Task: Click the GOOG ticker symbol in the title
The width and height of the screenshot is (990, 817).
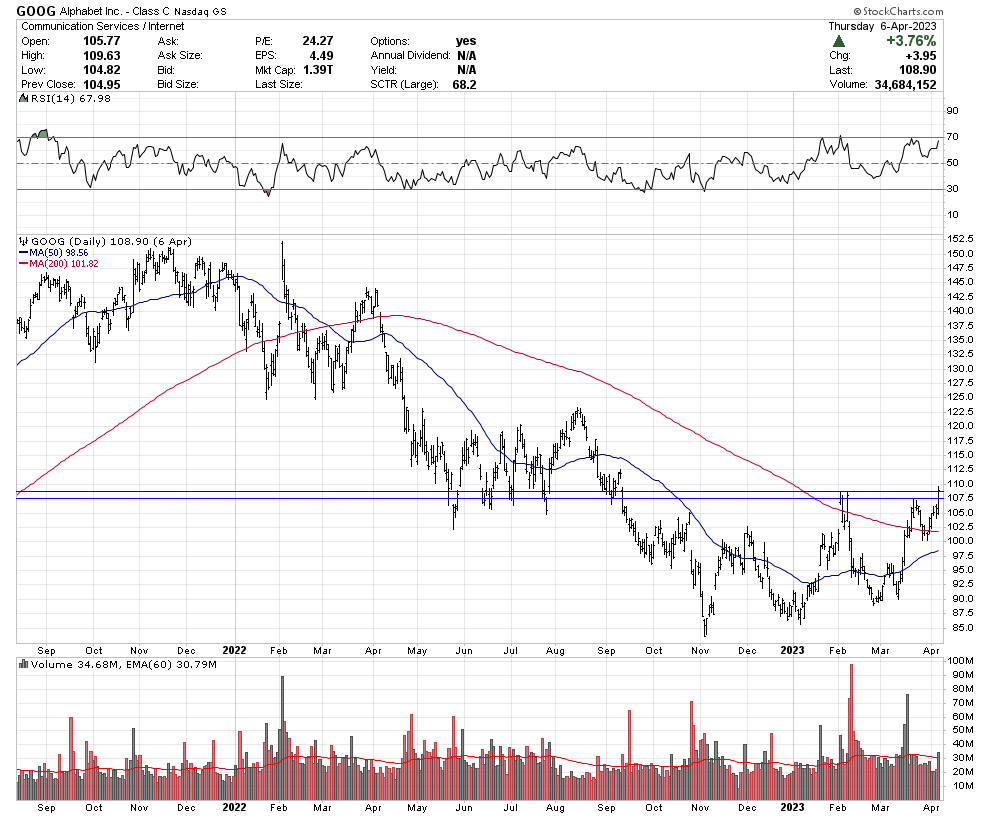Action: point(36,11)
